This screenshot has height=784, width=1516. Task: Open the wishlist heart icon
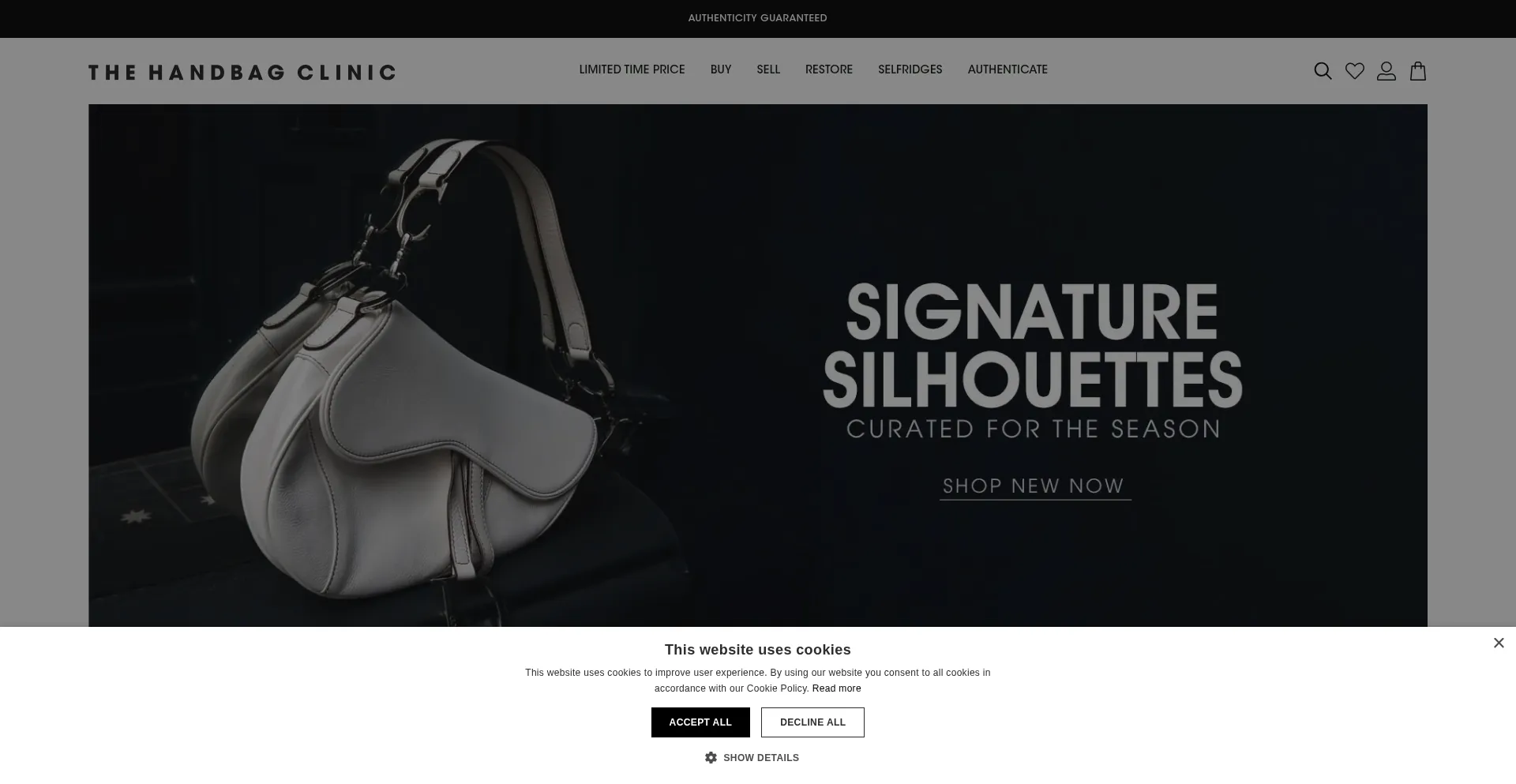[x=1355, y=71]
